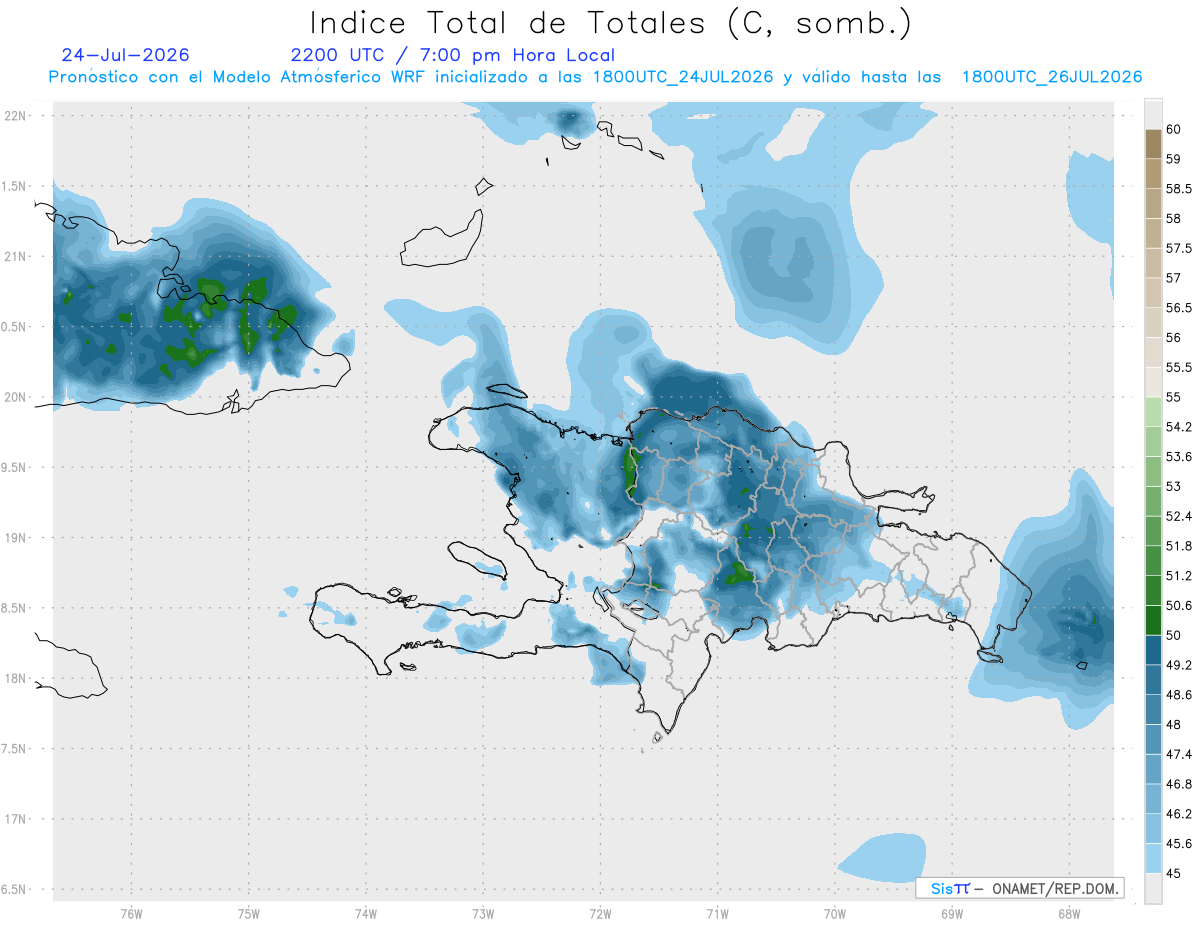
Task: Click the longitude label "70W"
Action: (835, 914)
